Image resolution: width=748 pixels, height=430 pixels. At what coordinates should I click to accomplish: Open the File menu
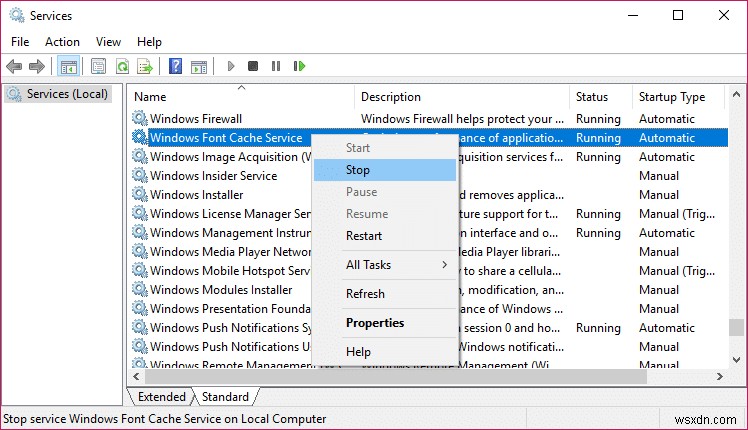click(20, 42)
